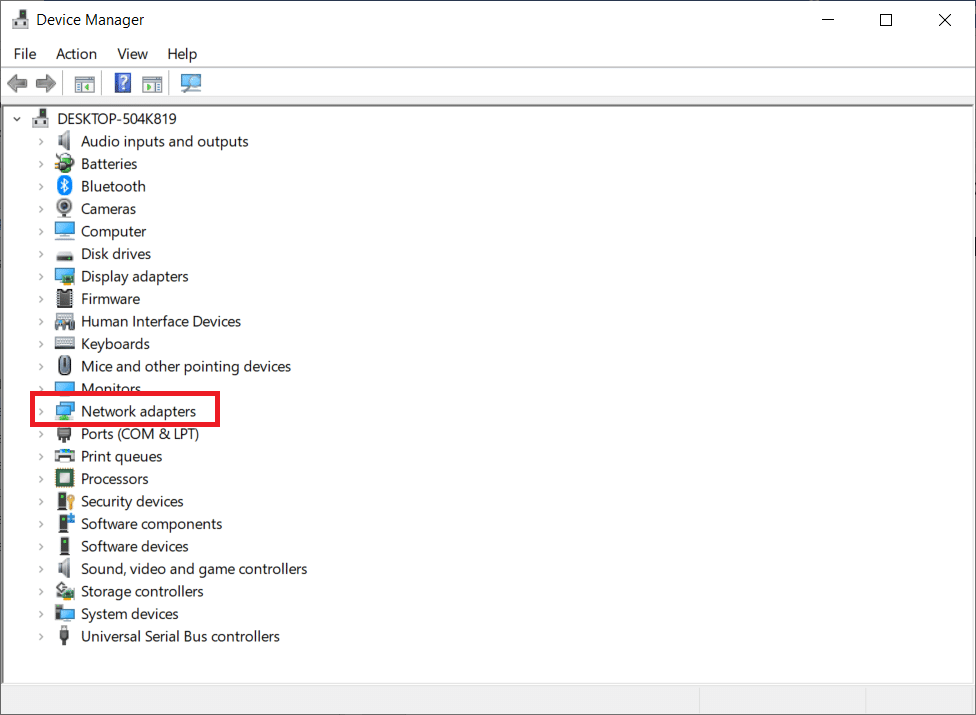Image resolution: width=976 pixels, height=715 pixels.
Task: Open the View menu
Action: [x=132, y=54]
